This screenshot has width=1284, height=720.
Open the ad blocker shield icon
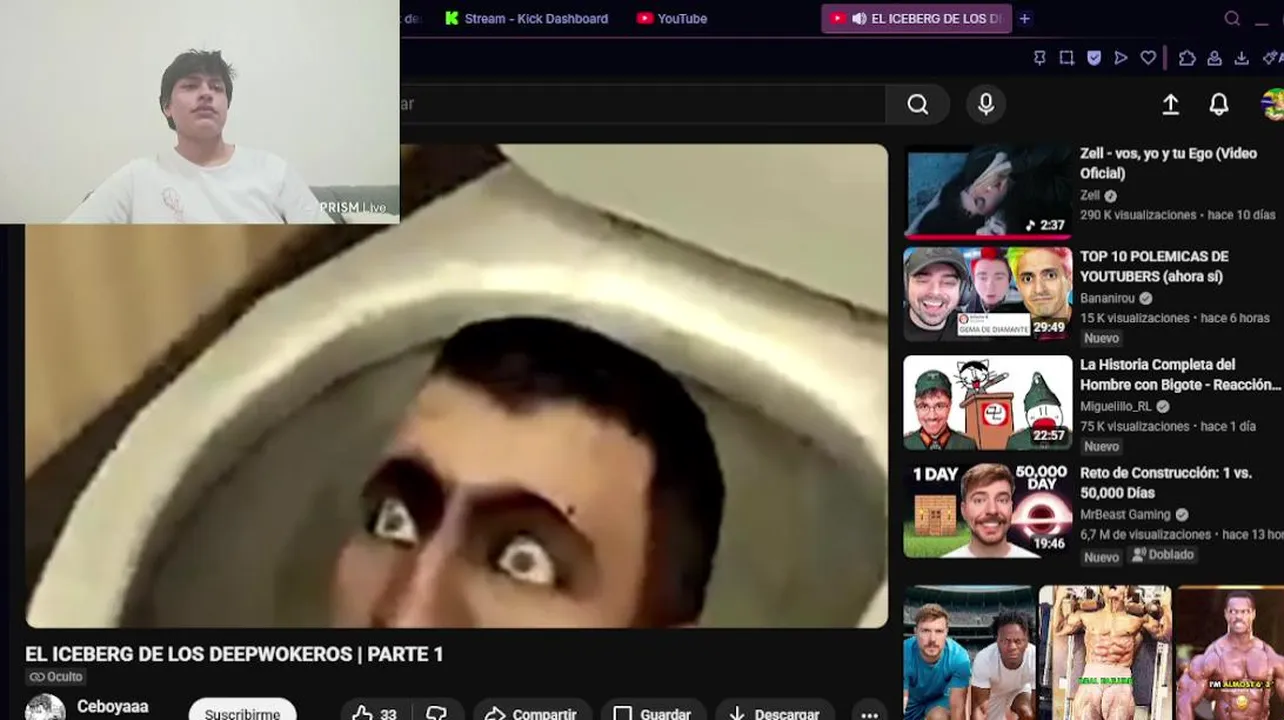point(1094,58)
